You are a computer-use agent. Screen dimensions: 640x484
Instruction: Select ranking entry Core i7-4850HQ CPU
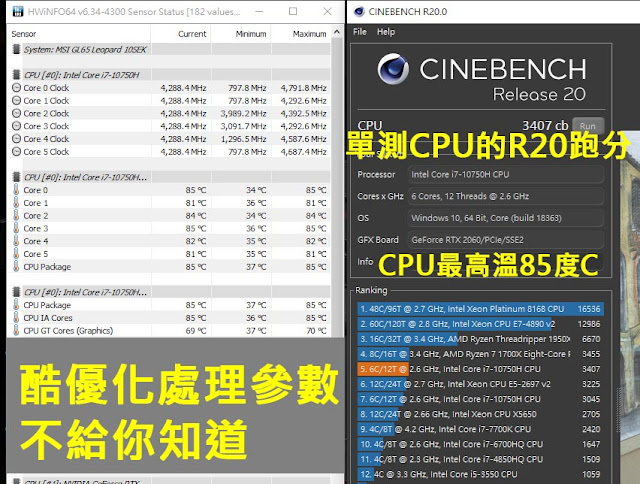480,460
